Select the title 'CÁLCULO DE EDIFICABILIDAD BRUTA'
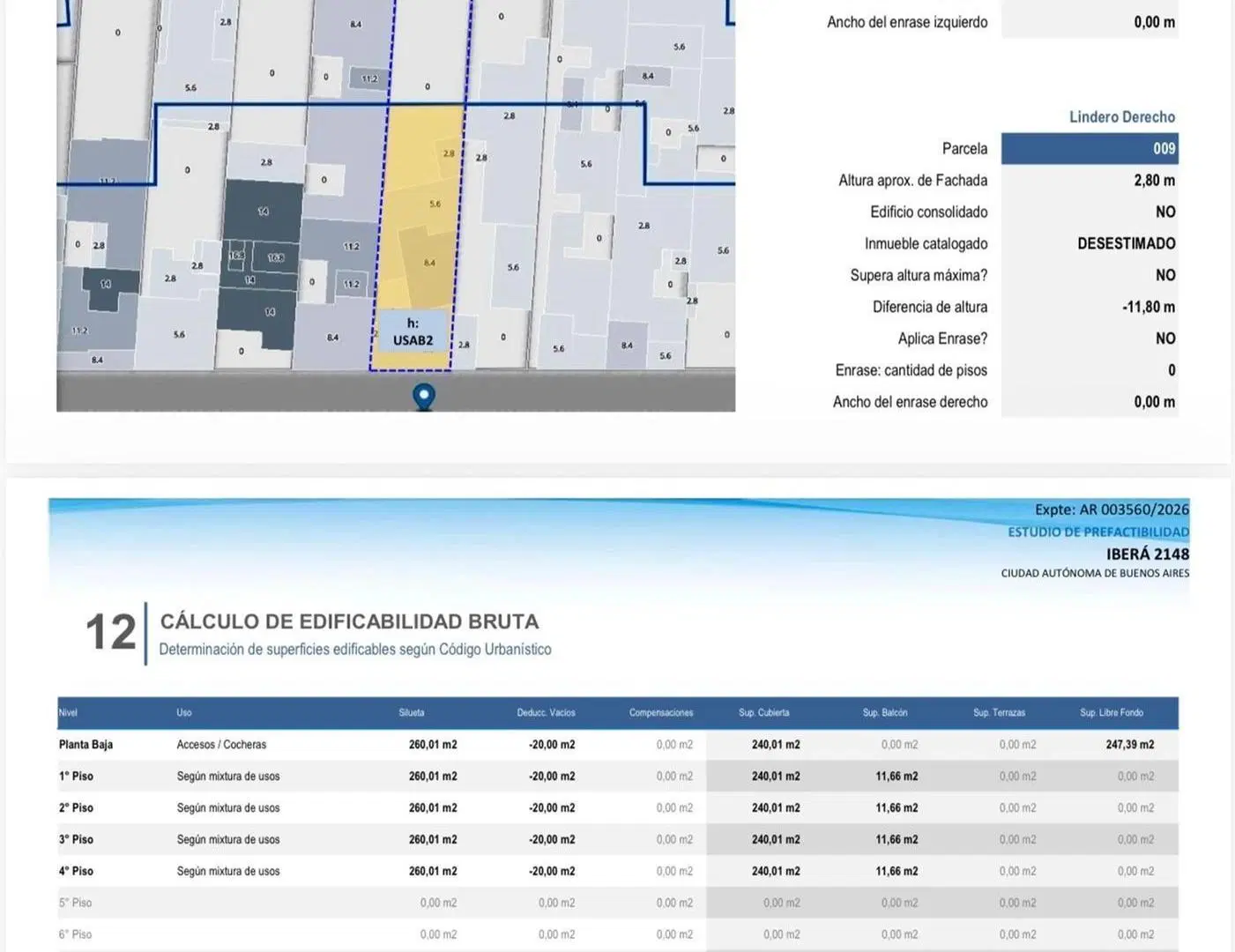1235x952 pixels. pos(349,622)
